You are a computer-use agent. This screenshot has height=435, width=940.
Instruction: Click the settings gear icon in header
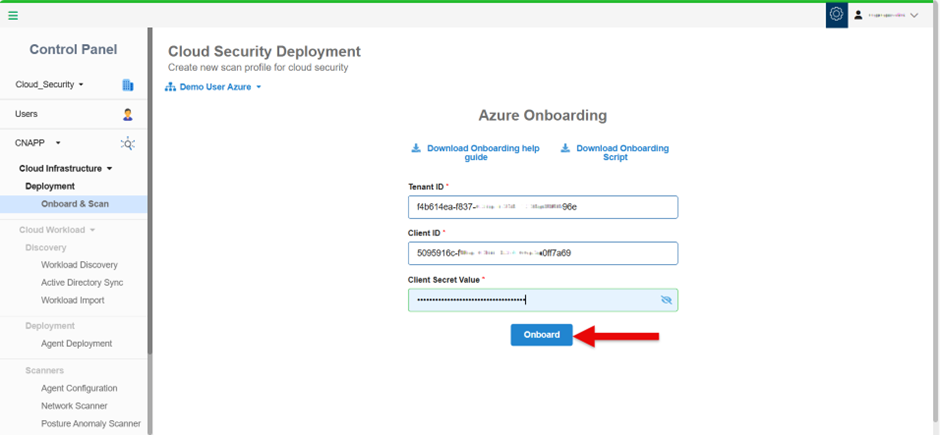(x=836, y=15)
